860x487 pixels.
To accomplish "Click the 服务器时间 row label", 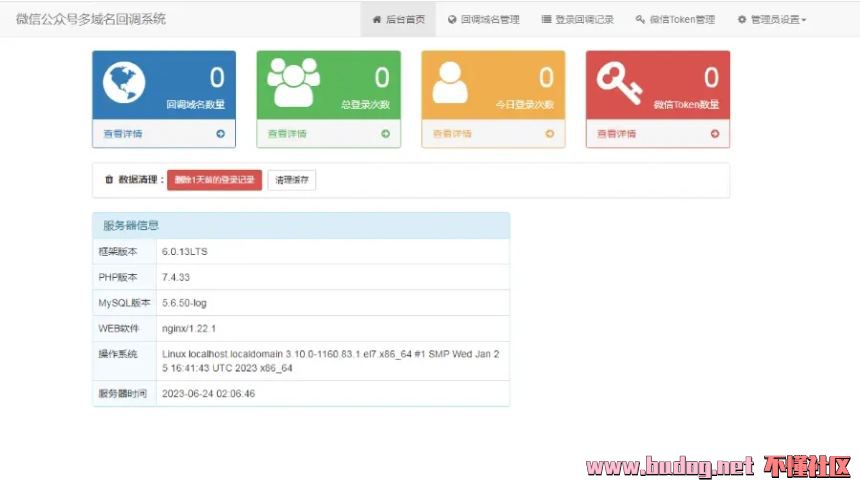I will (123, 393).
